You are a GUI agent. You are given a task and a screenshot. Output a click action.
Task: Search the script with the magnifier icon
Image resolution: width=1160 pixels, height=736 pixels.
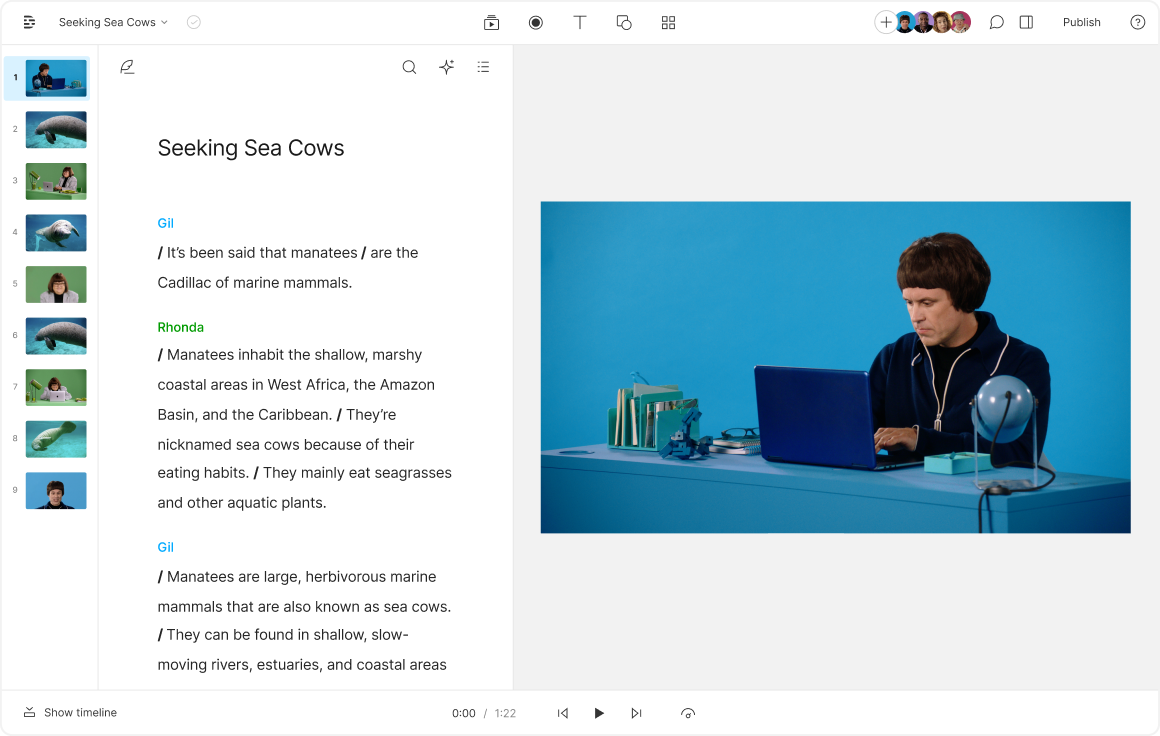coord(409,67)
